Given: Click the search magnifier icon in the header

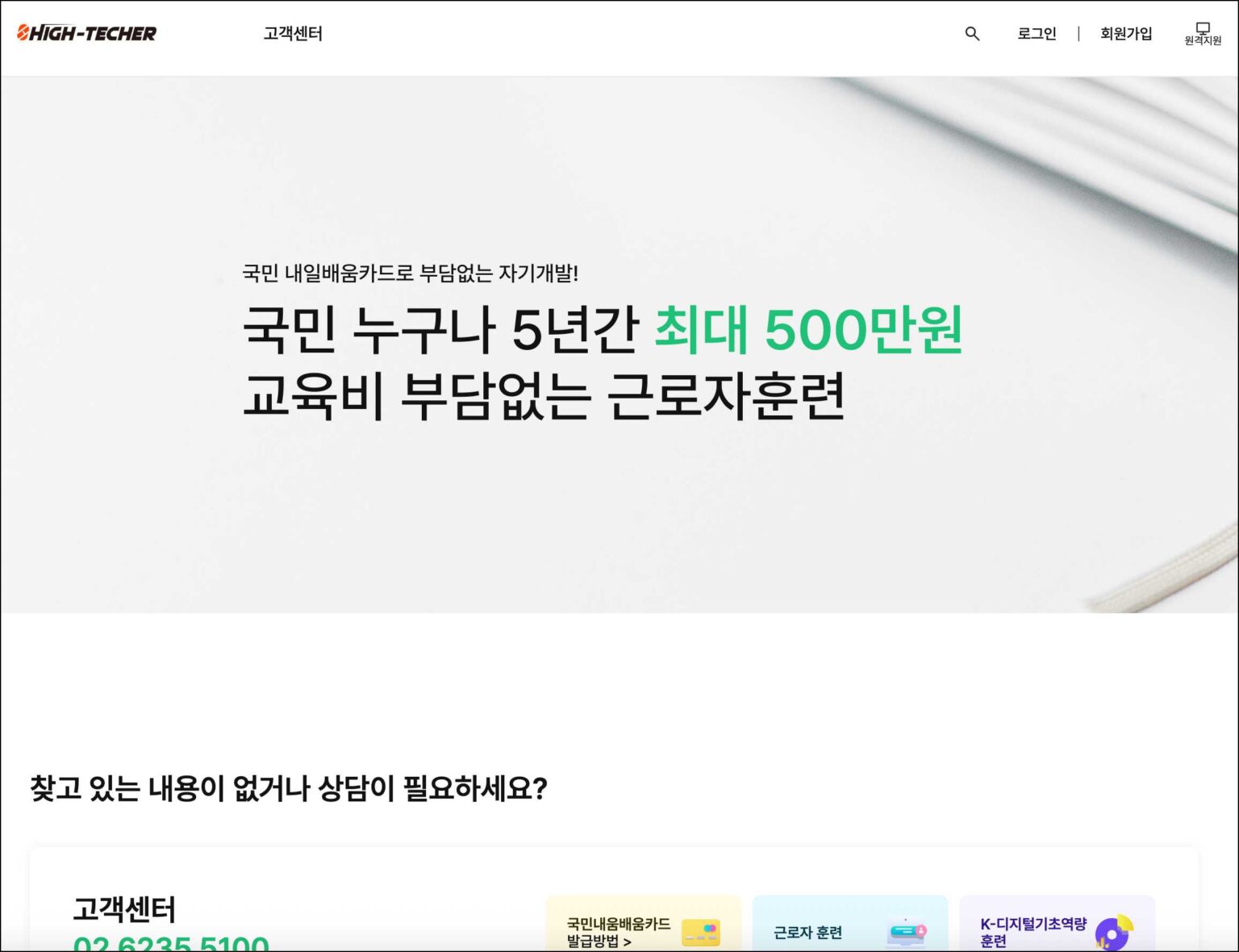Looking at the screenshot, I should coord(971,34).
